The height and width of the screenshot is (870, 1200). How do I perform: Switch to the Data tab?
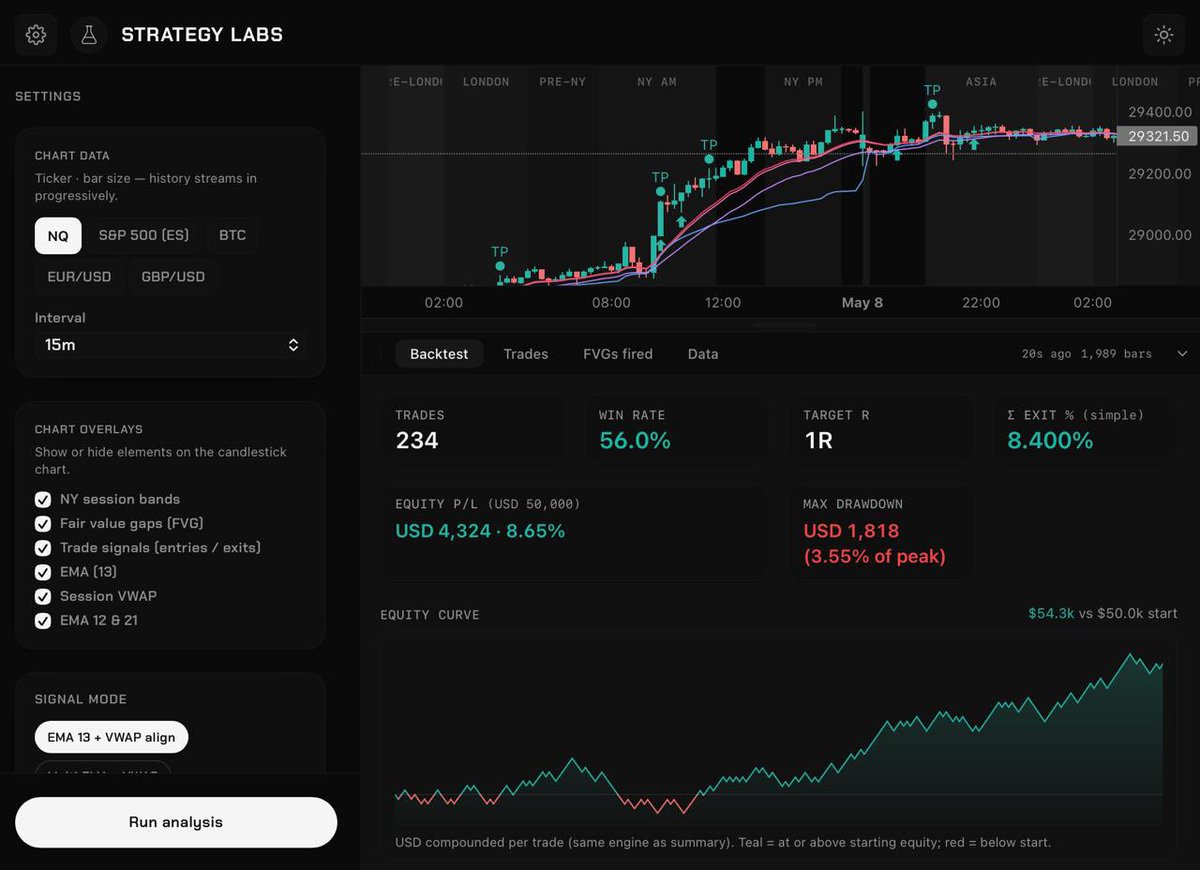pos(703,354)
